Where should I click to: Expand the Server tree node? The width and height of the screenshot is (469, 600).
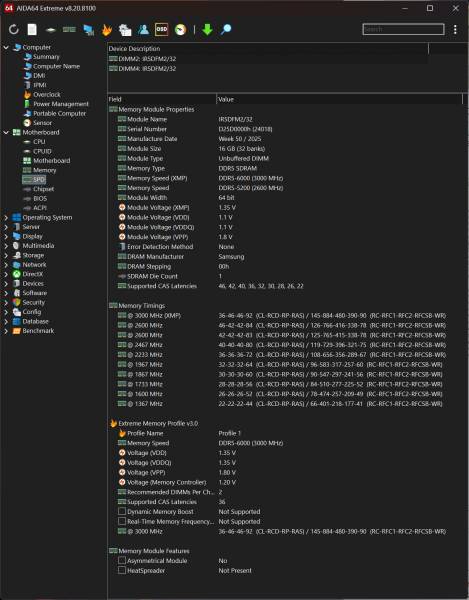tap(6, 227)
